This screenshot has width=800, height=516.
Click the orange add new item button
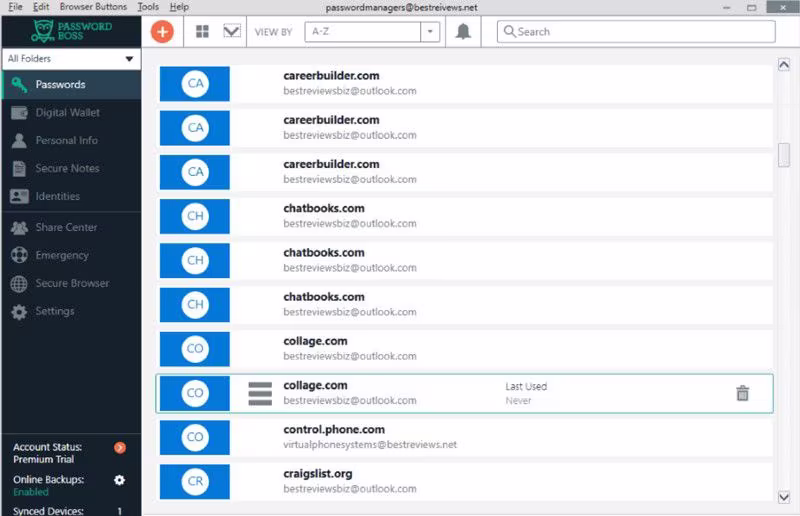[x=162, y=32]
